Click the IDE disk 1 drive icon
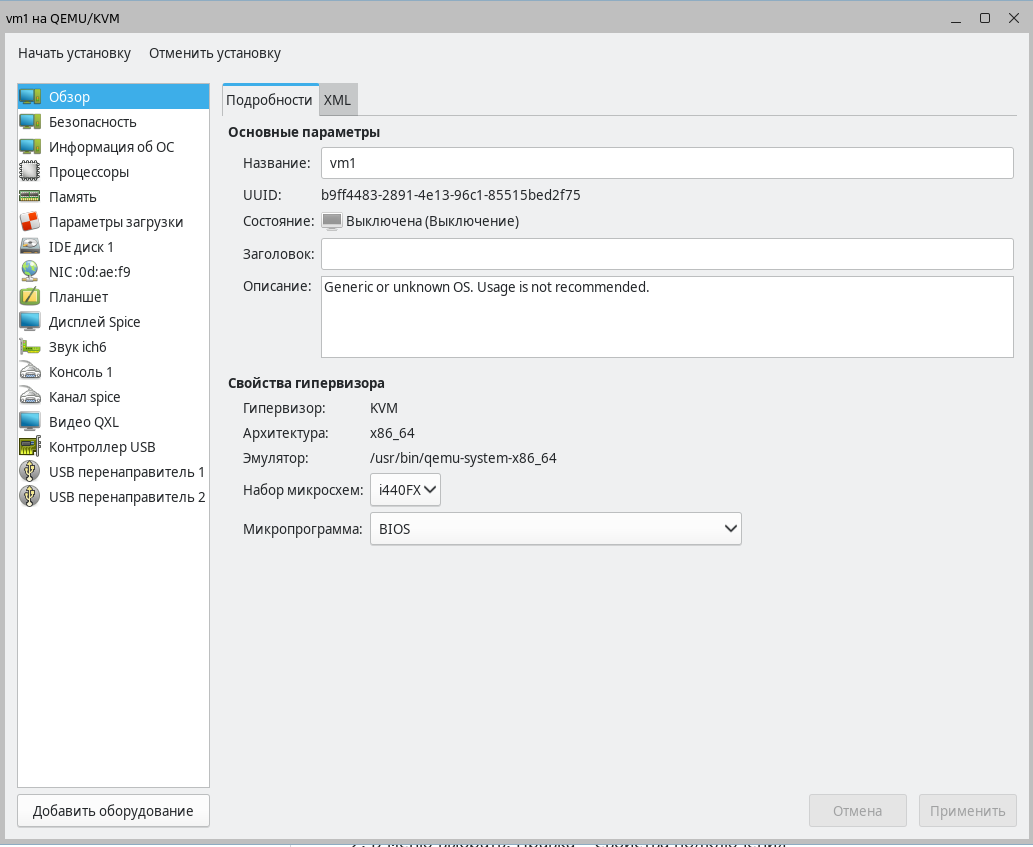 [30, 247]
